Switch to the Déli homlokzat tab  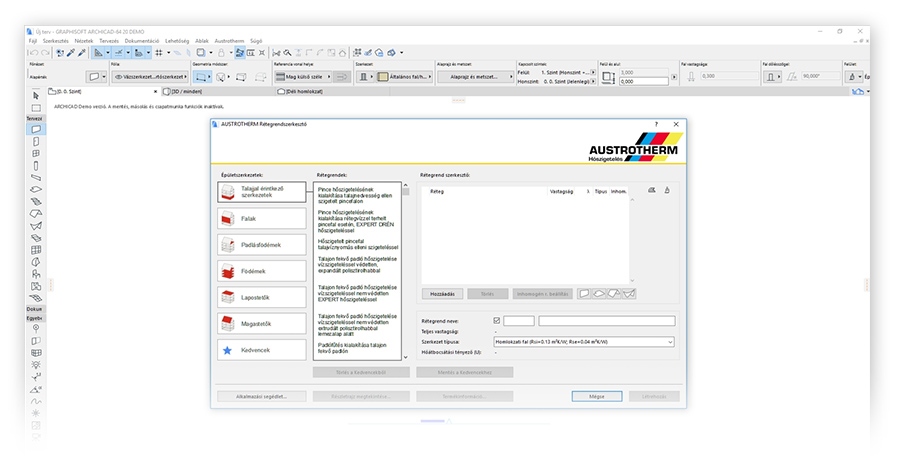pyautogui.click(x=331, y=91)
